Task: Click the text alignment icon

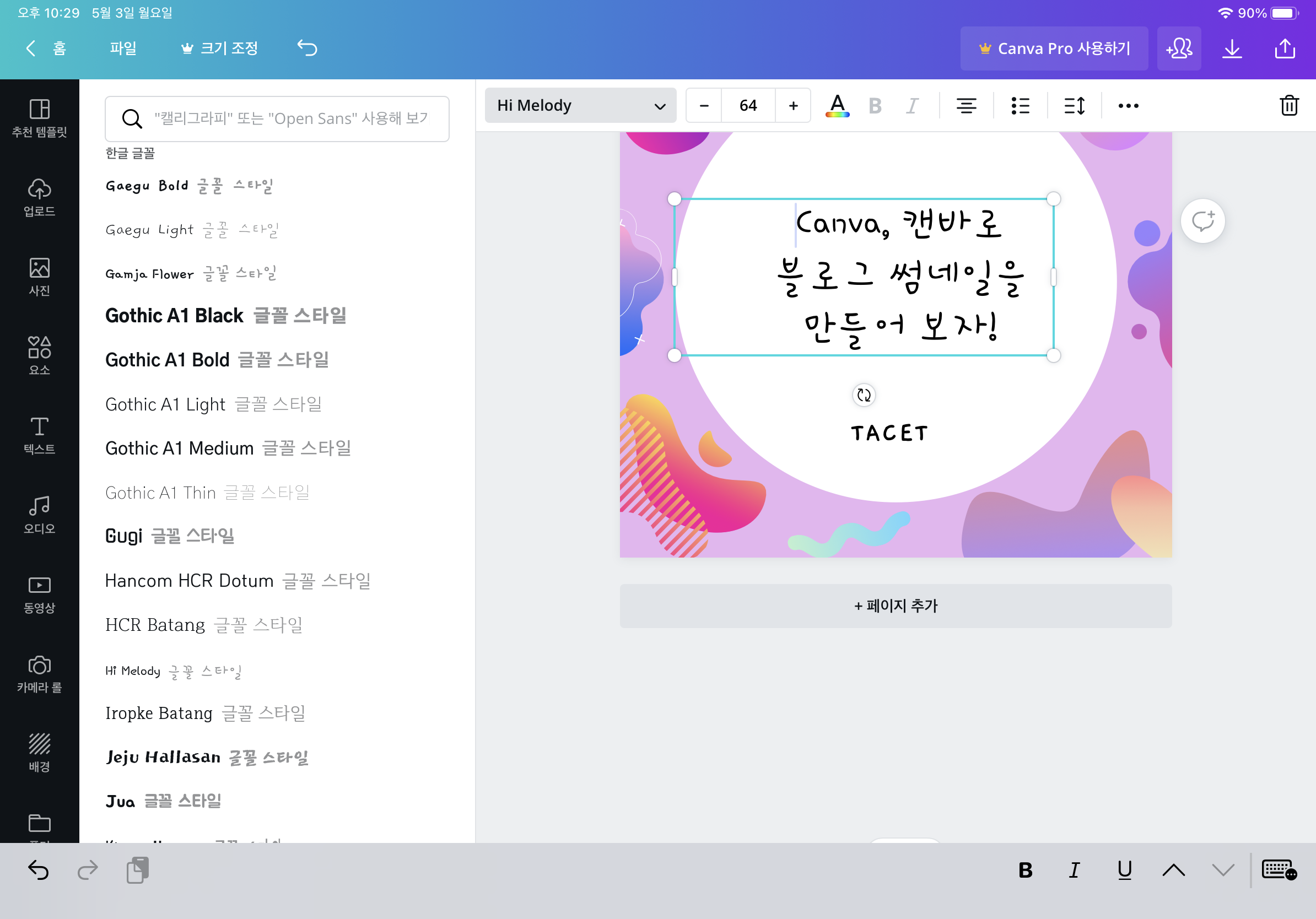Action: [966, 105]
